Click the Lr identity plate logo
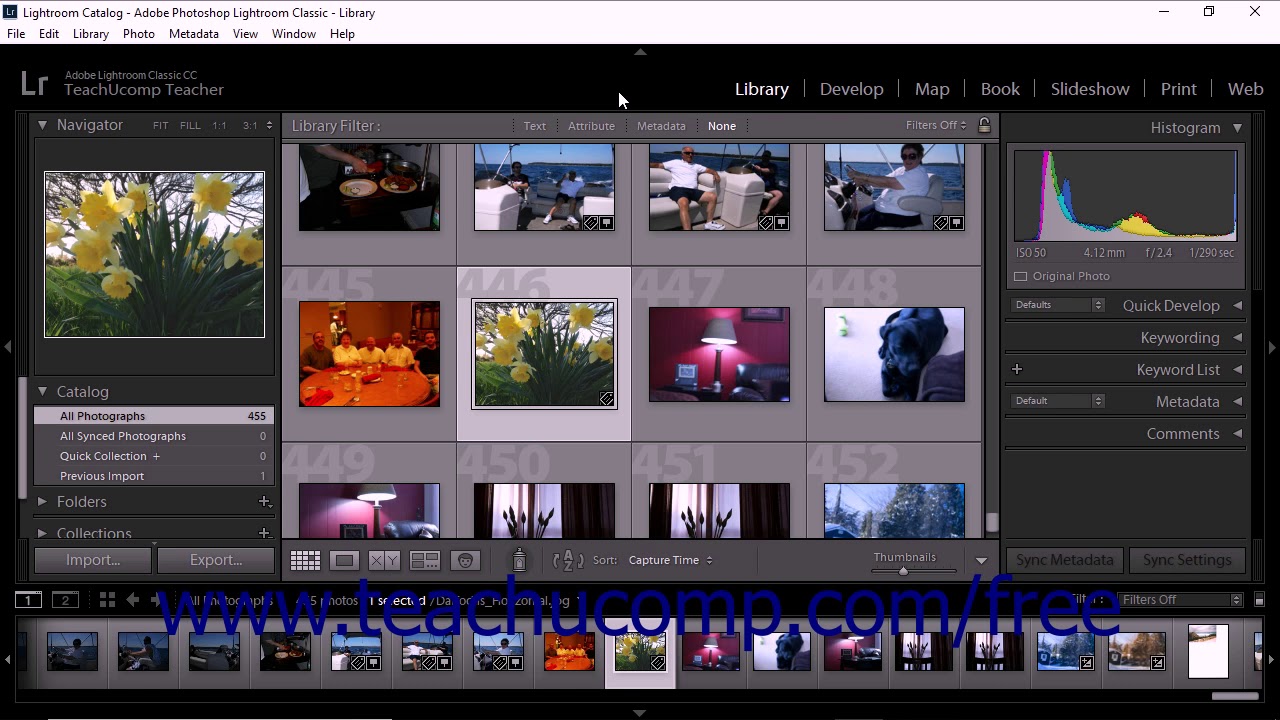 pyautogui.click(x=34, y=83)
